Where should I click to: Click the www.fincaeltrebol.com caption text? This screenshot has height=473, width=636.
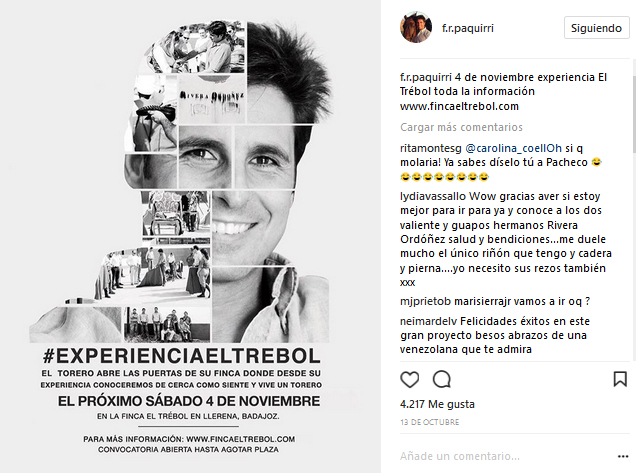pos(459,106)
